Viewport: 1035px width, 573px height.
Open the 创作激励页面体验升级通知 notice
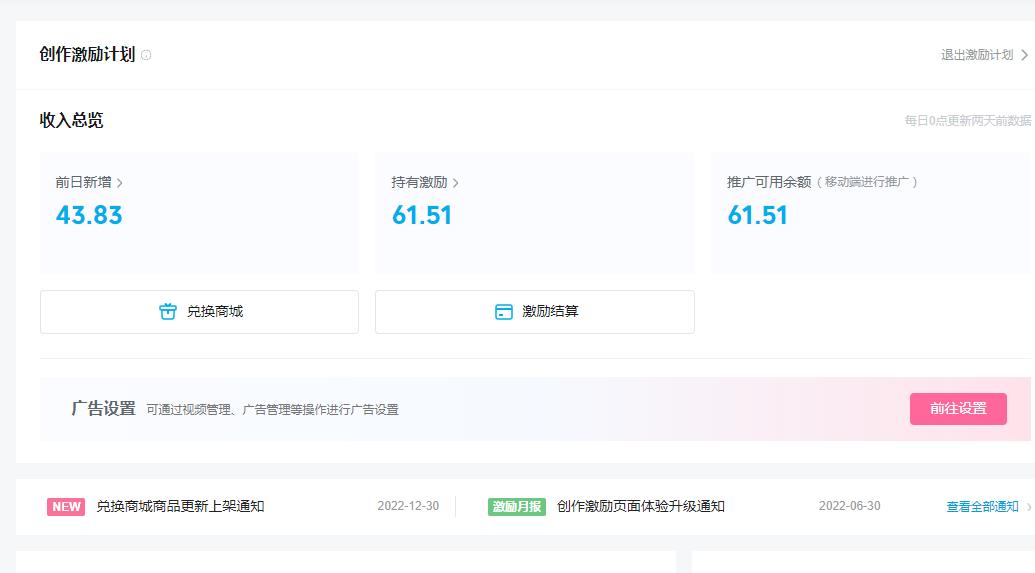pos(641,506)
